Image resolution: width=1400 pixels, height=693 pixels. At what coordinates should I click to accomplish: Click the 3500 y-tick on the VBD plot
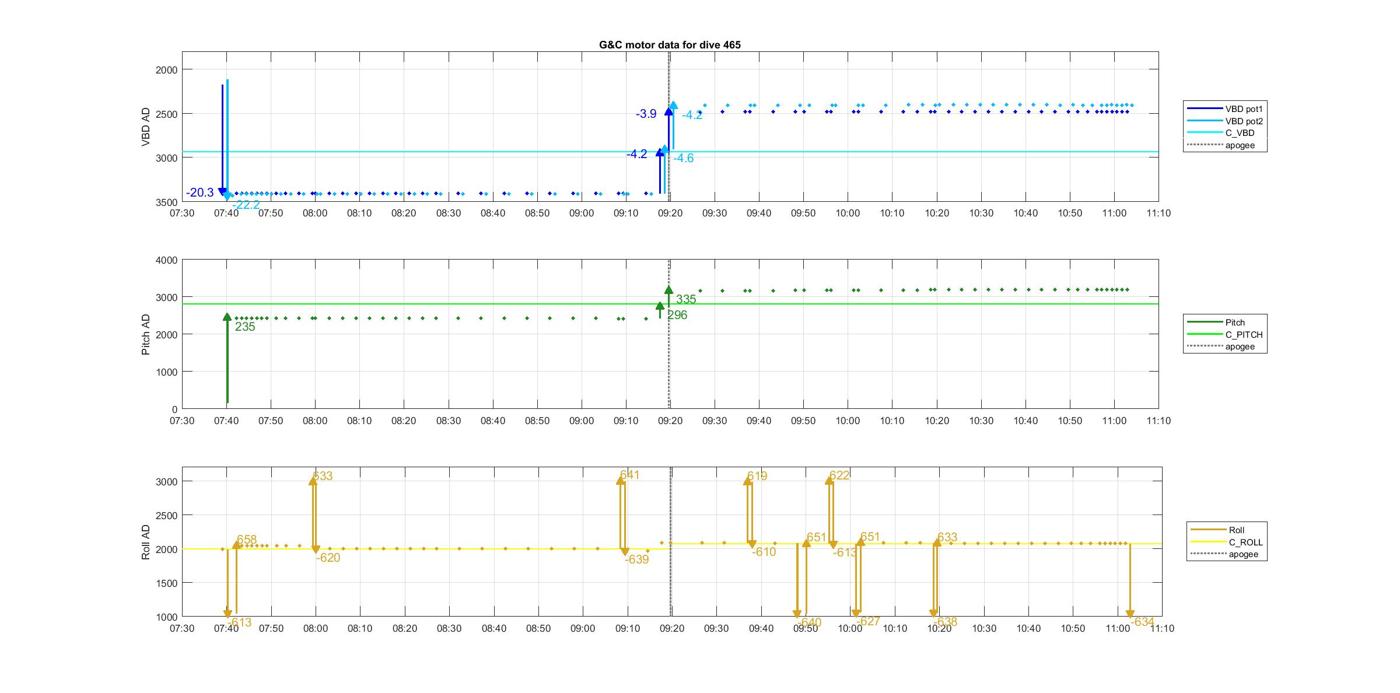[166, 202]
